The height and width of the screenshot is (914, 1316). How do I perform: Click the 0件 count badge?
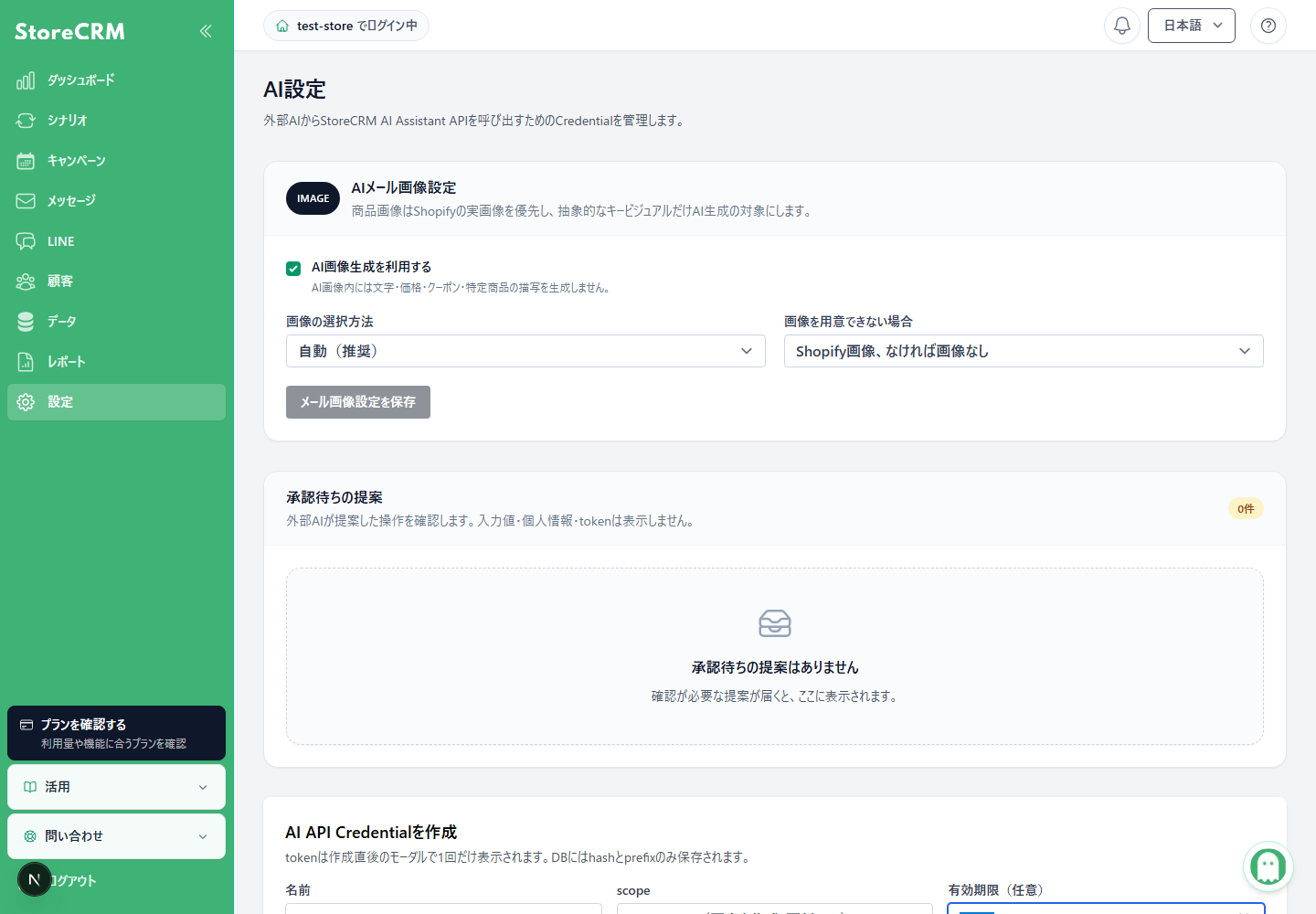[x=1246, y=509]
